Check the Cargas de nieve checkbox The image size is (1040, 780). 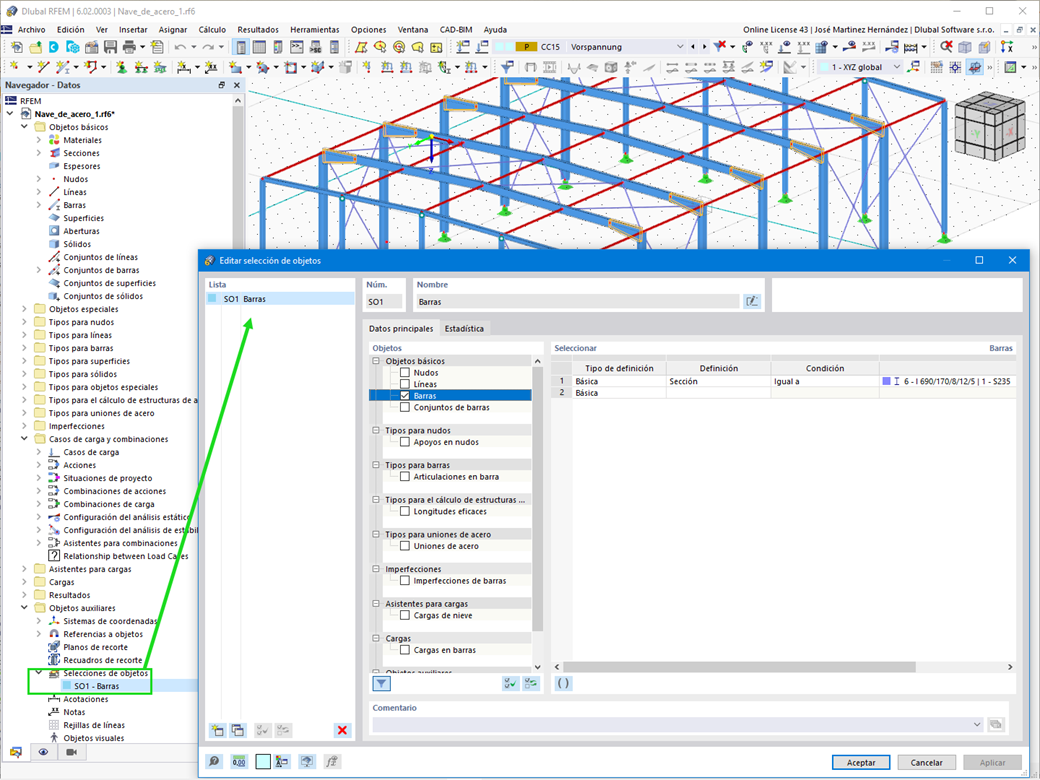[x=405, y=615]
